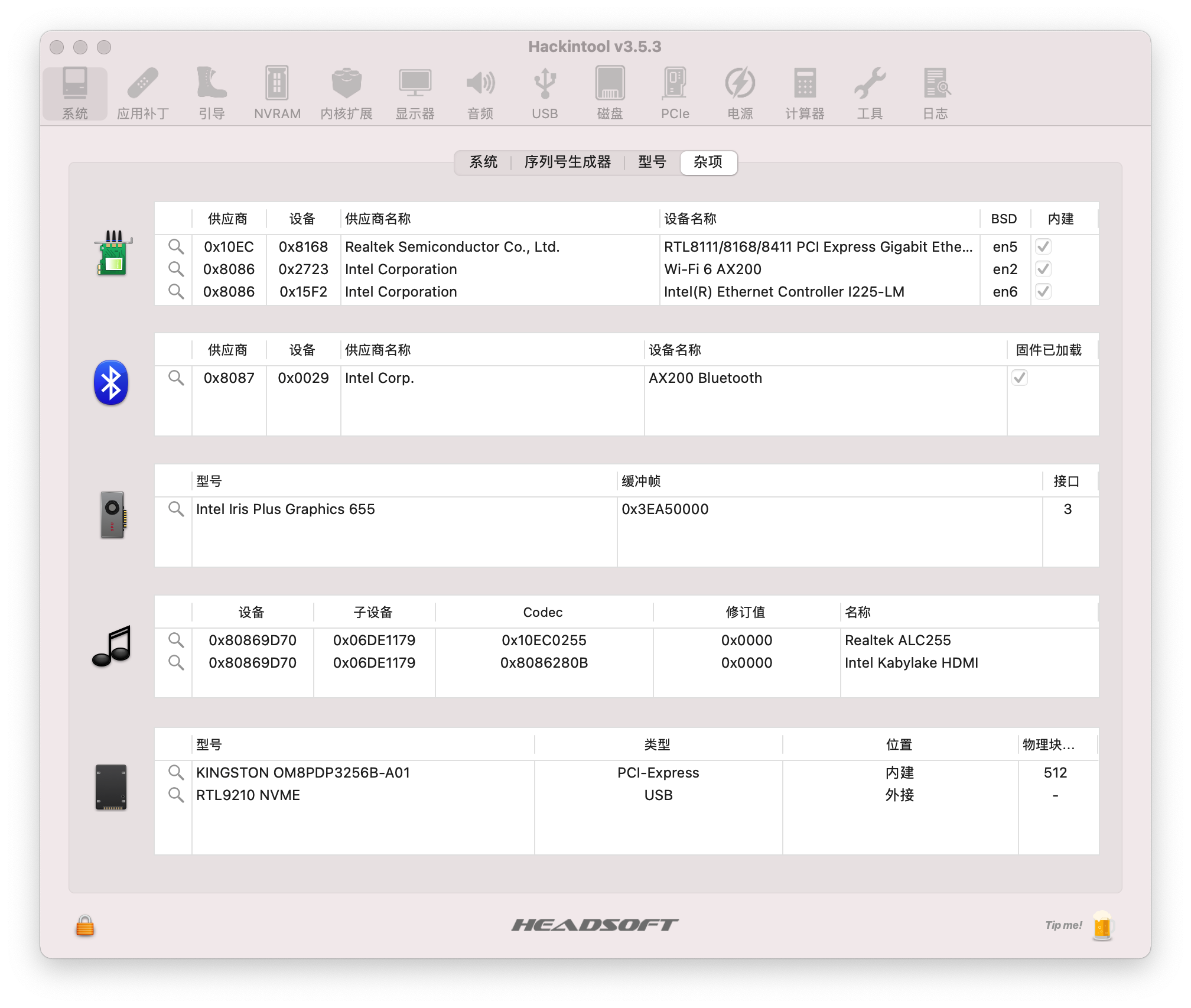This screenshot has height=1008, width=1191.
Task: Sort network table by 设备名称 column header
Action: (x=690, y=219)
